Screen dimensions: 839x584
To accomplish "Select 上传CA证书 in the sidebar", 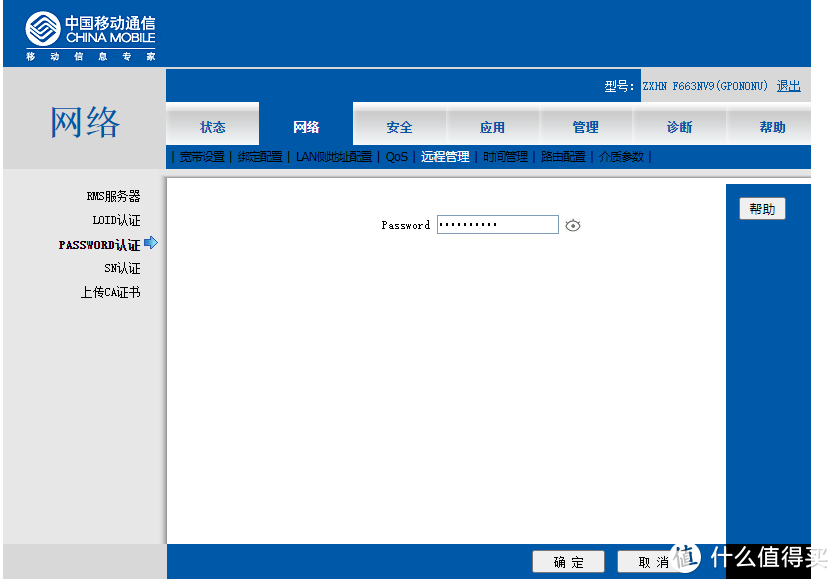I will [110, 292].
